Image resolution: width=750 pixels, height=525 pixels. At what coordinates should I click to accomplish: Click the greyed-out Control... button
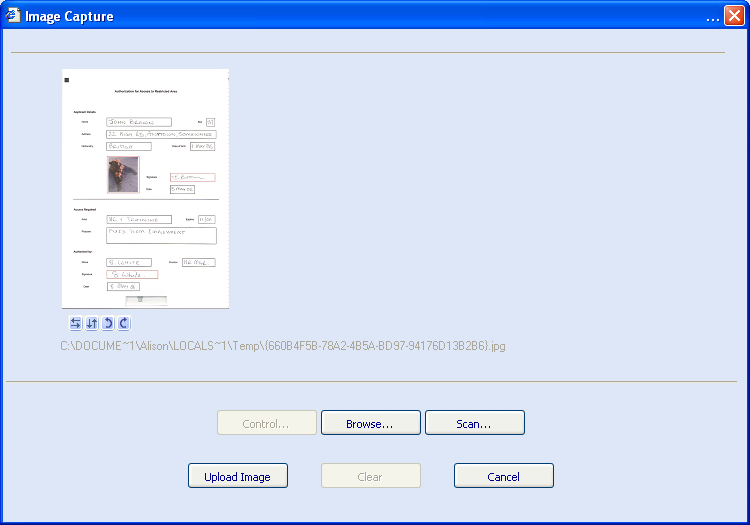click(x=266, y=423)
